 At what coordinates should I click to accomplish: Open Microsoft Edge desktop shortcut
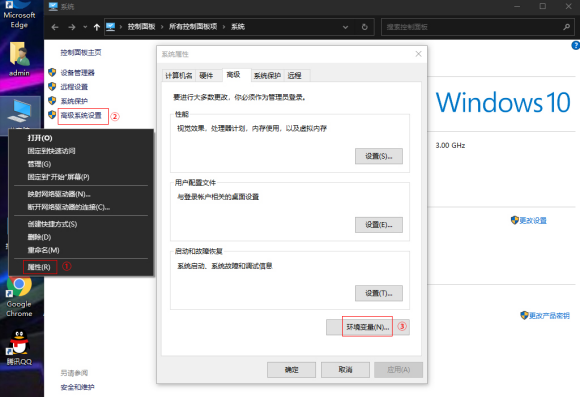point(19,15)
